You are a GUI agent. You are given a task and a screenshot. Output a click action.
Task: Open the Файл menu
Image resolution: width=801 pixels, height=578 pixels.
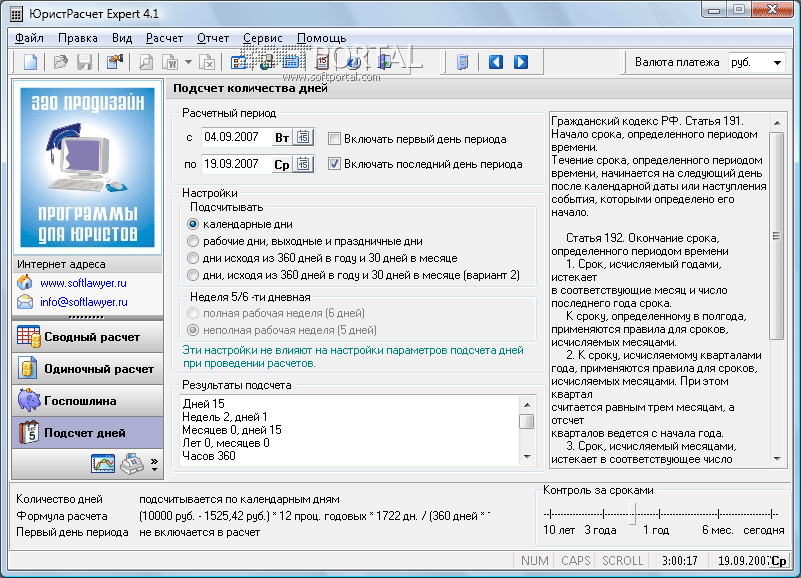(x=29, y=38)
